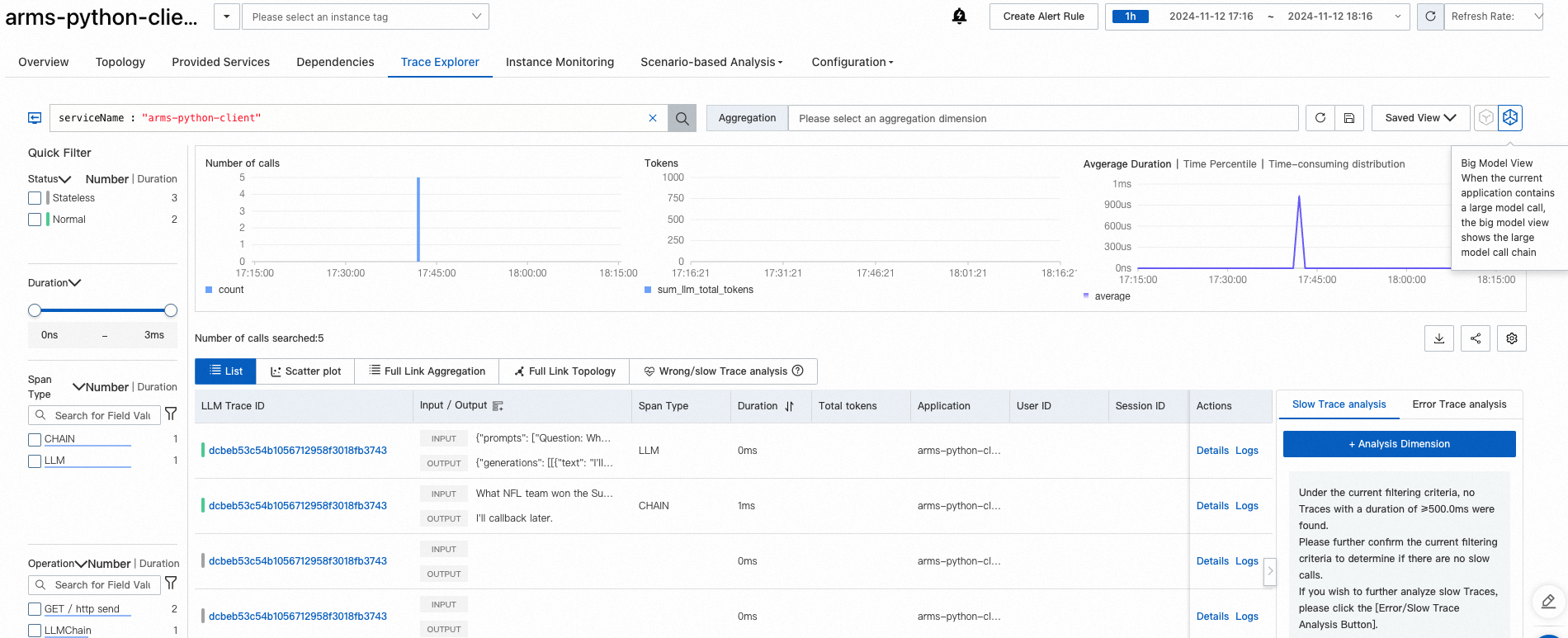Select the Scatter plot tab
Viewport: 1568px width, 638px height.
coord(305,371)
